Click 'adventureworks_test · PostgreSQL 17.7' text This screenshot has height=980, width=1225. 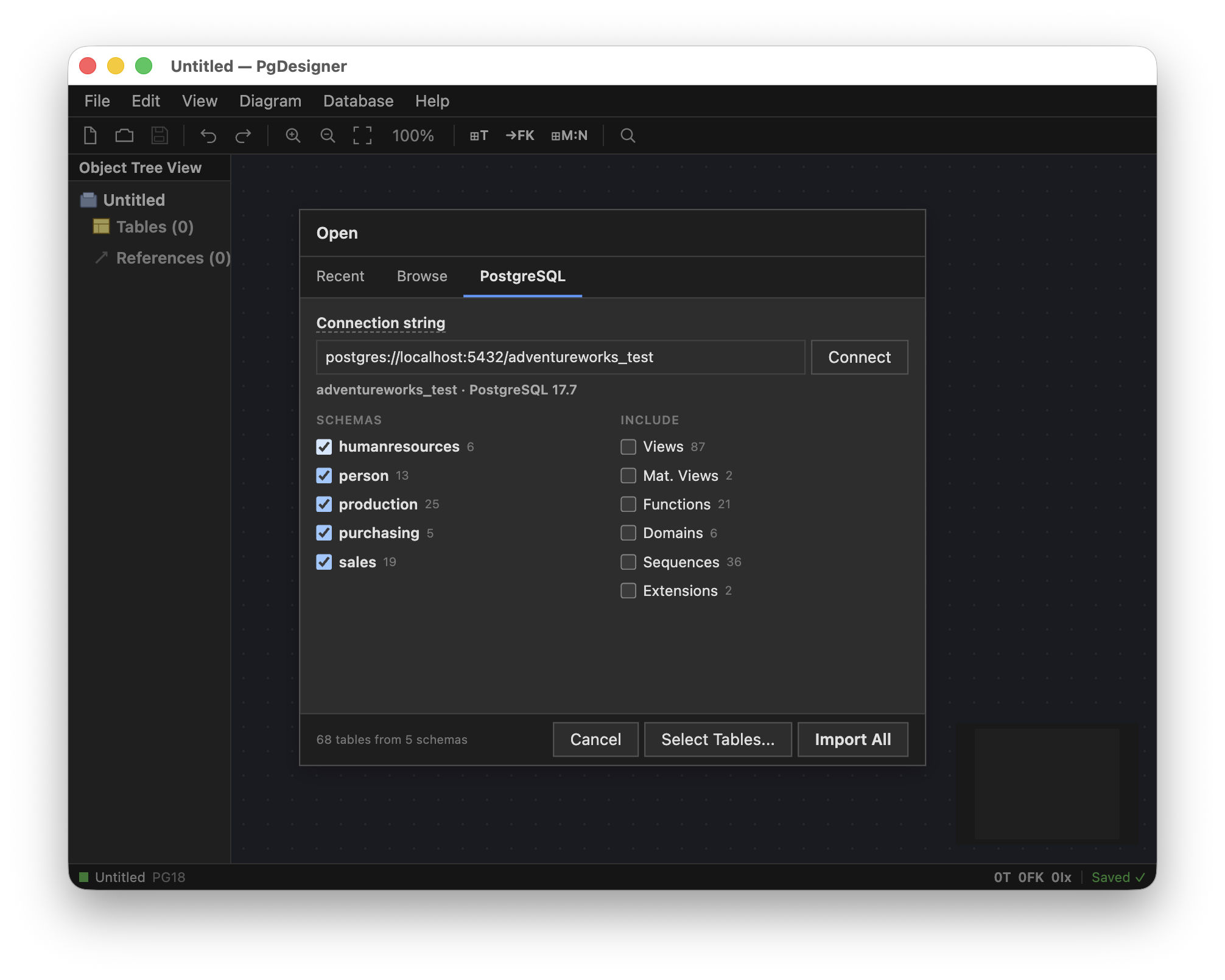tap(446, 390)
